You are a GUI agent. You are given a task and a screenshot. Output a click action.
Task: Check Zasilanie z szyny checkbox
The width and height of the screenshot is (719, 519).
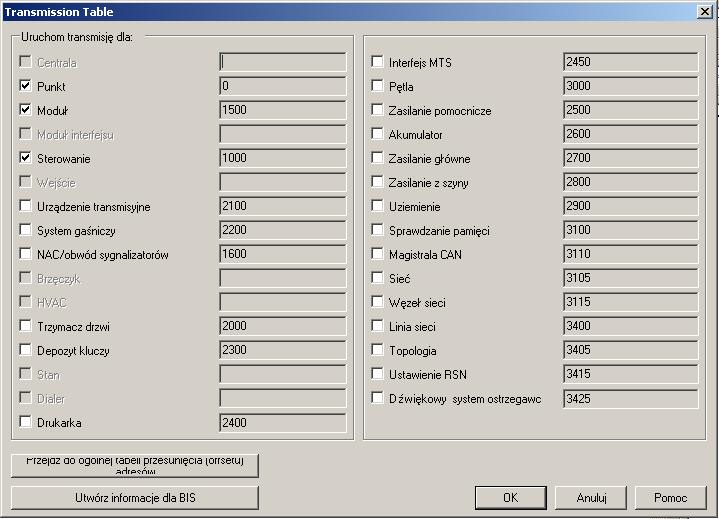click(377, 182)
